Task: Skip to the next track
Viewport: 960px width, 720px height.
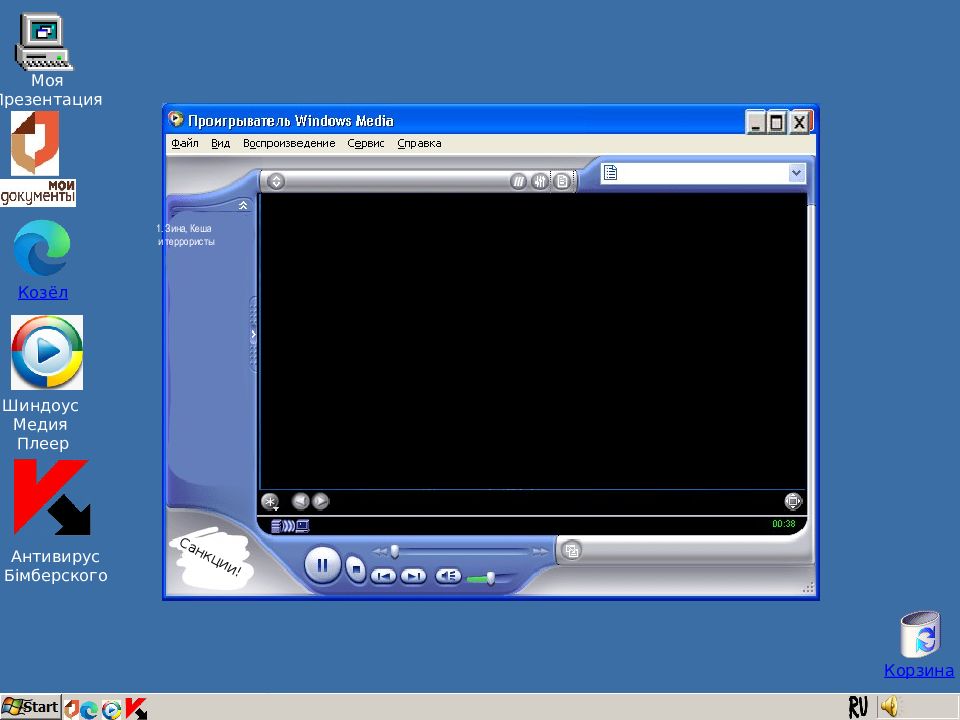Action: 413,576
